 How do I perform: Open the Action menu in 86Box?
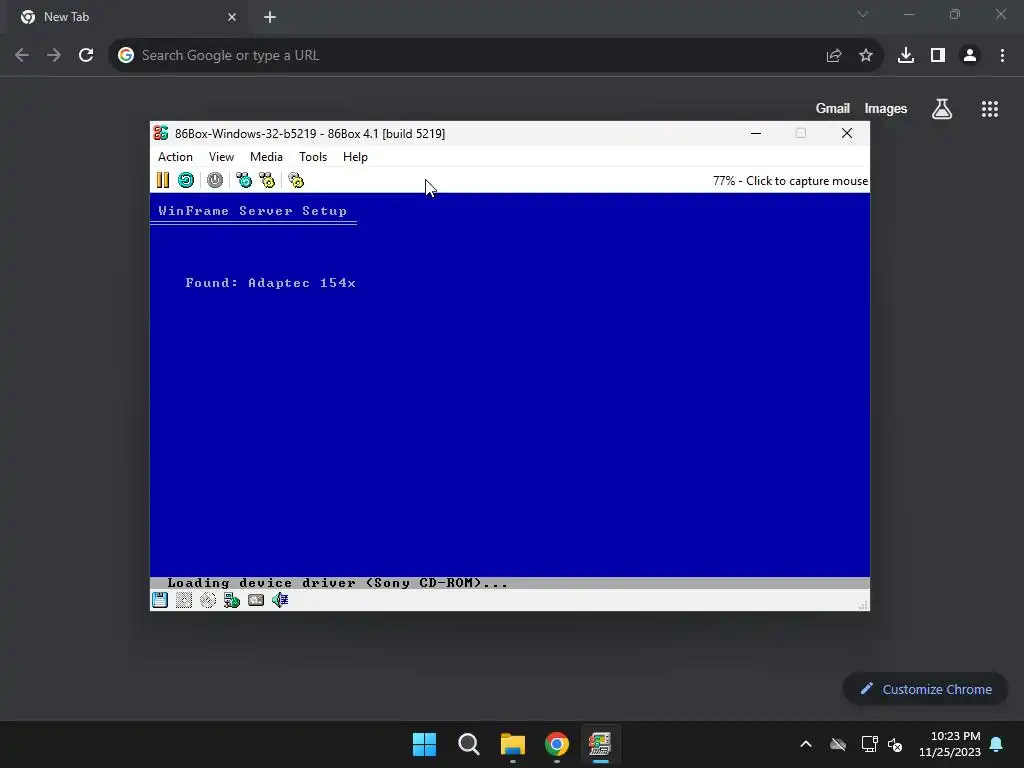click(175, 157)
